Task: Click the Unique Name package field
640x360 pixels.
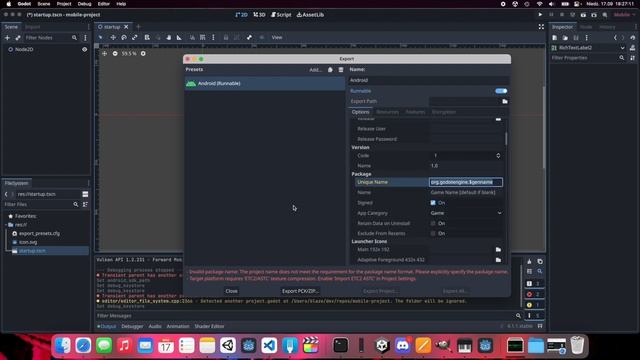Action: [x=466, y=182]
